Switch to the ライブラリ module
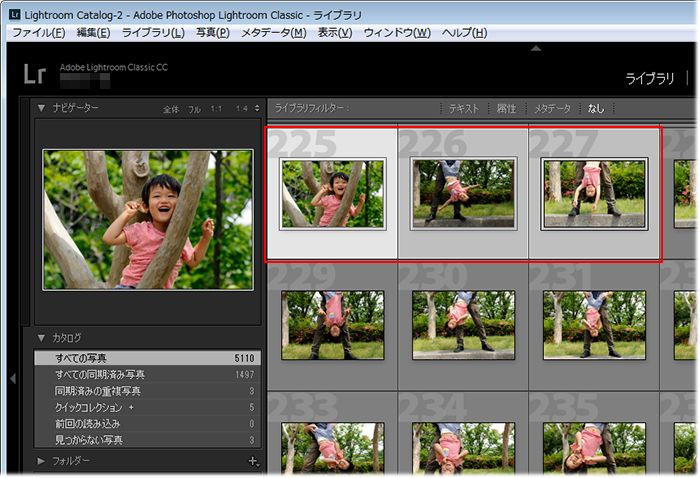Screen dimensions: 700x478 (x=649, y=79)
